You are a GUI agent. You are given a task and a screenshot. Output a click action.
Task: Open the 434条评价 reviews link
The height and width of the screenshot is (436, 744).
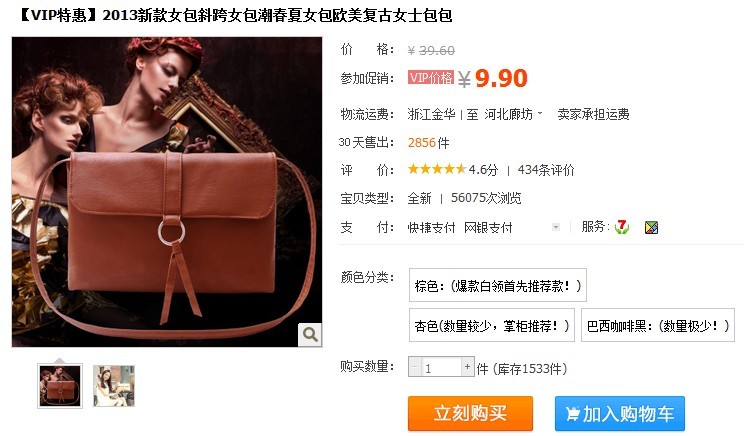pyautogui.click(x=546, y=170)
